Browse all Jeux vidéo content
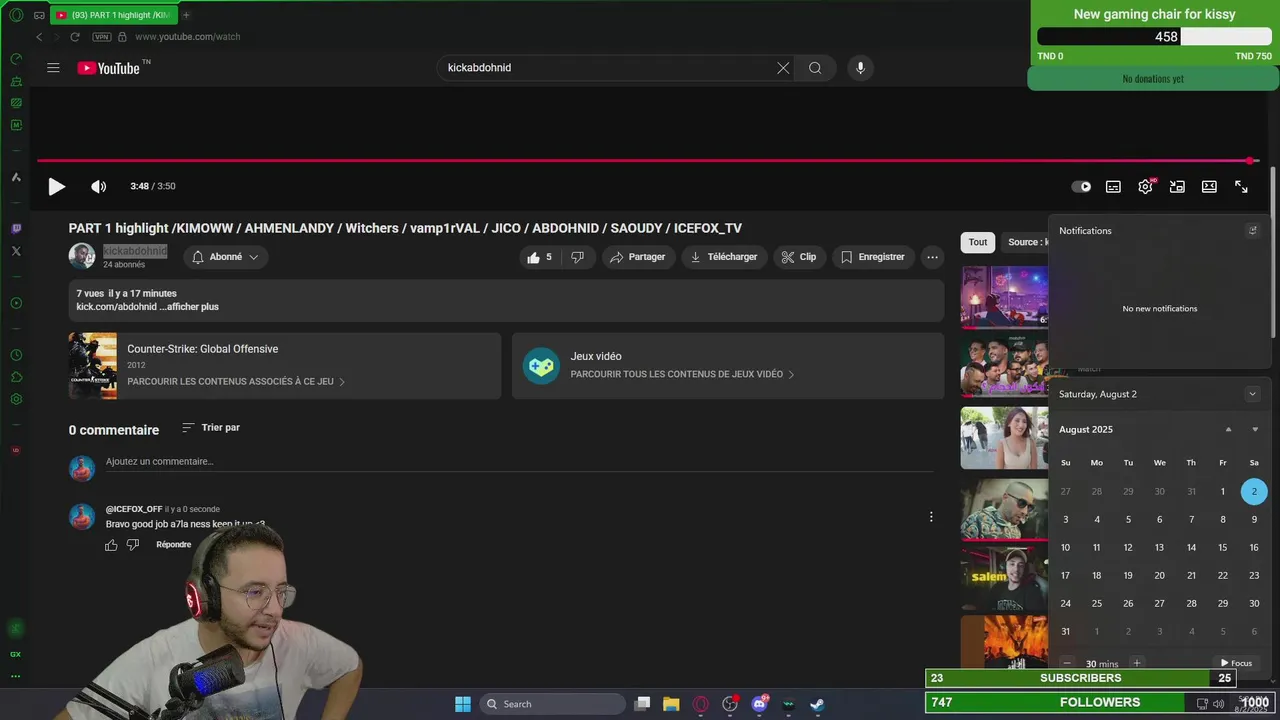 pyautogui.click(x=728, y=366)
